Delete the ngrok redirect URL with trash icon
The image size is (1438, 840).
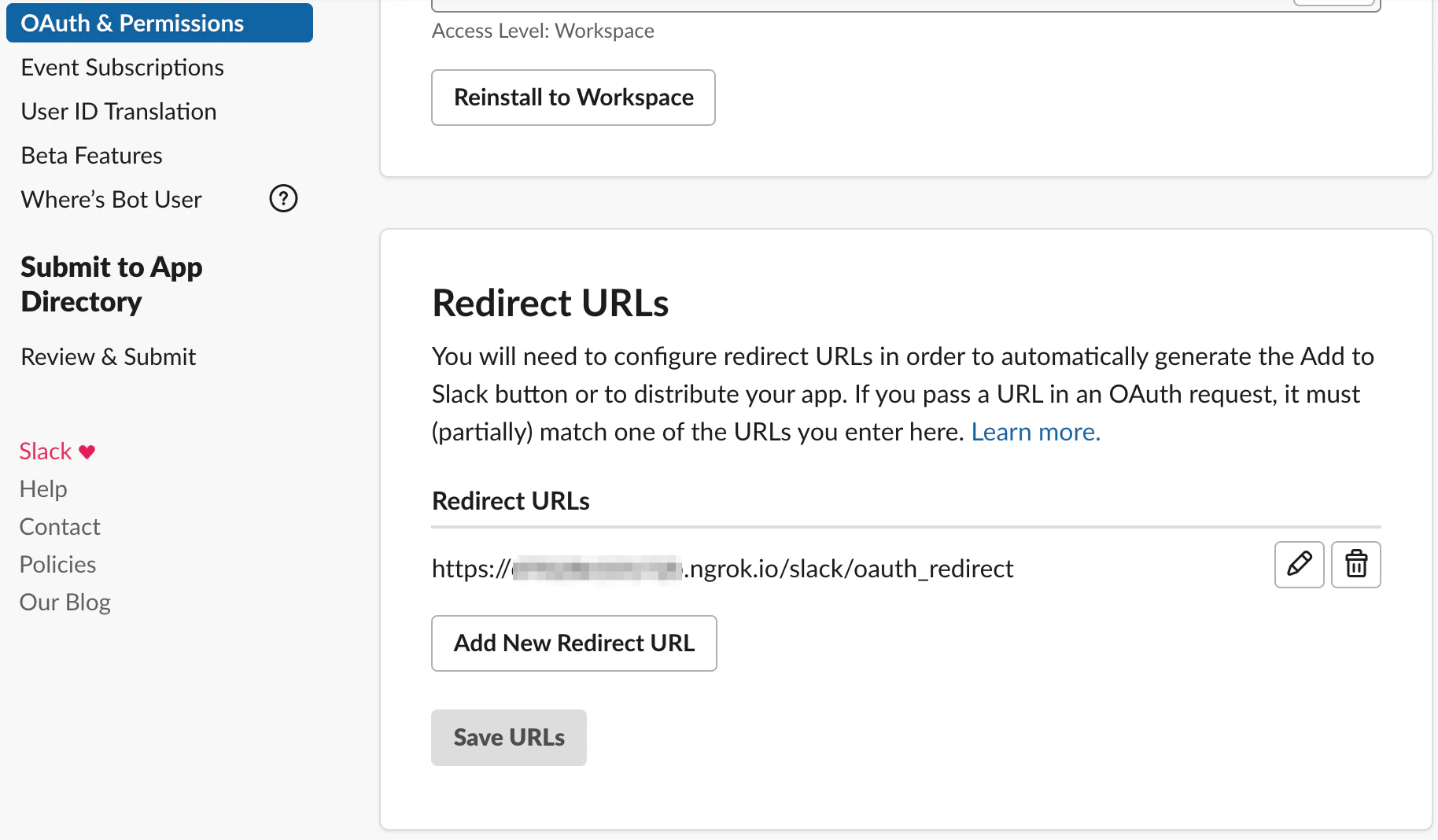click(1355, 565)
